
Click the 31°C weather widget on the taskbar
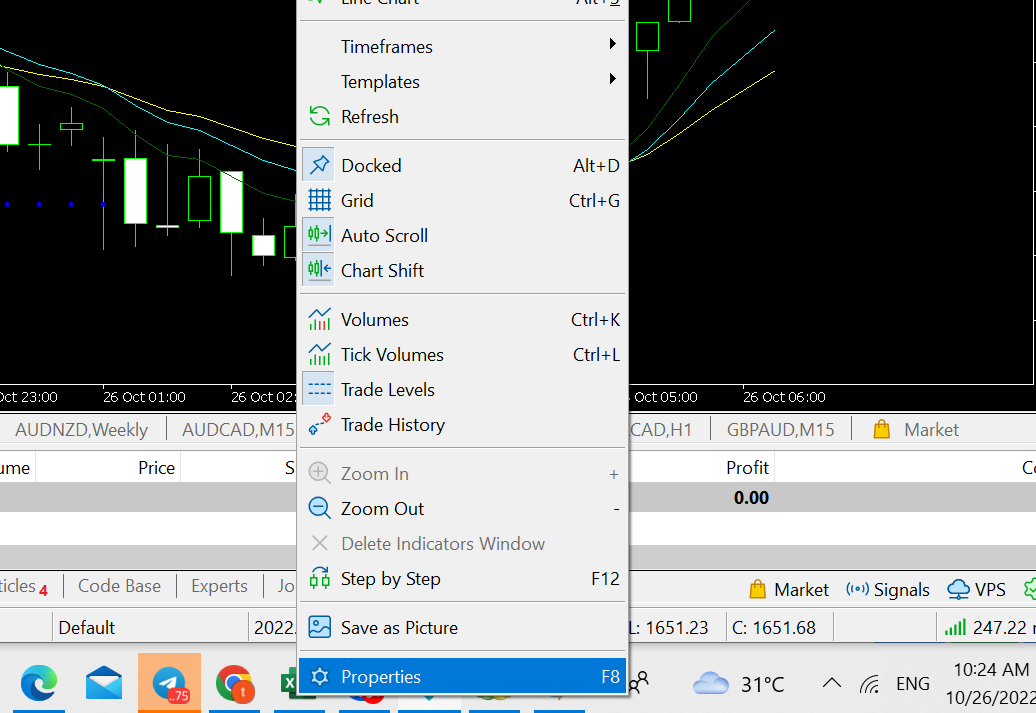740,683
